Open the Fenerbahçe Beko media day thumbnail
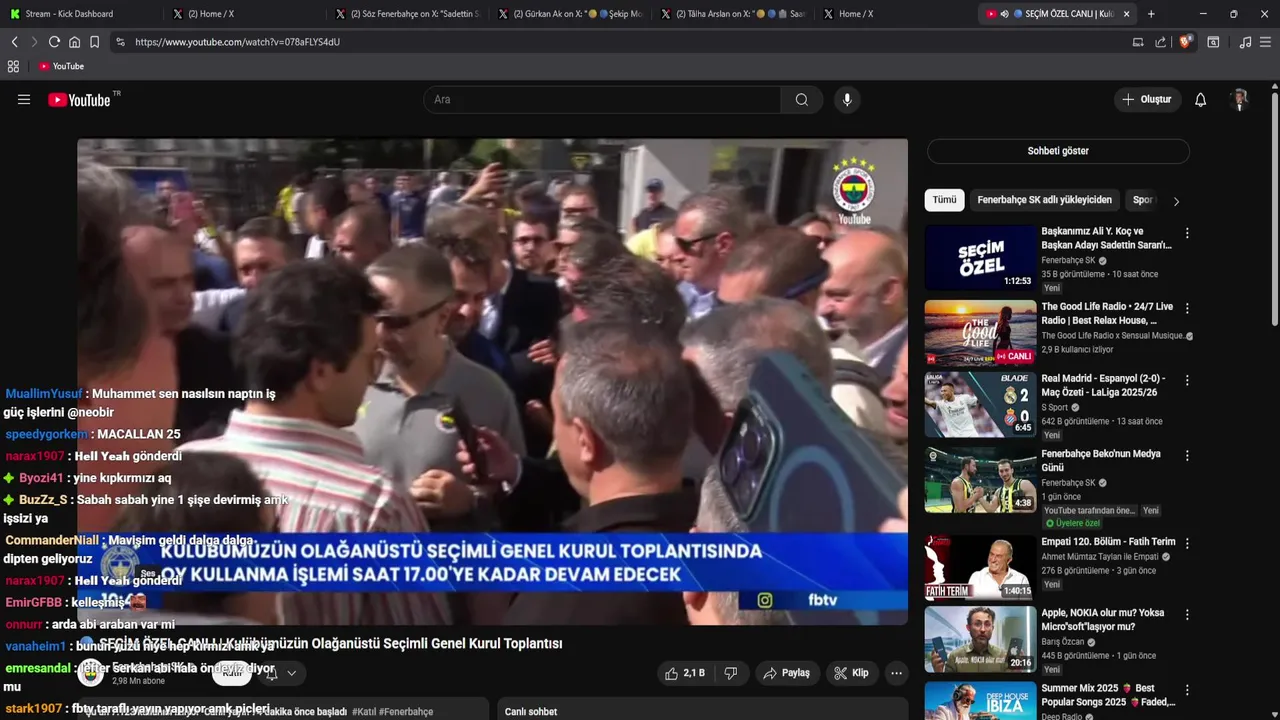This screenshot has width=1280, height=720. click(x=980, y=480)
